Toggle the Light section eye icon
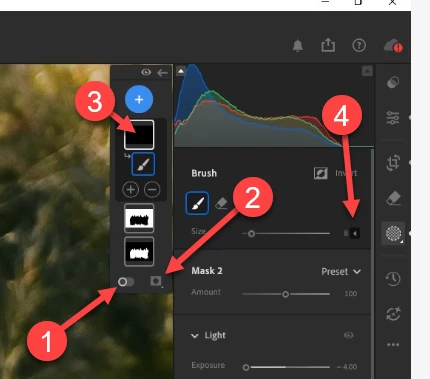 point(349,335)
